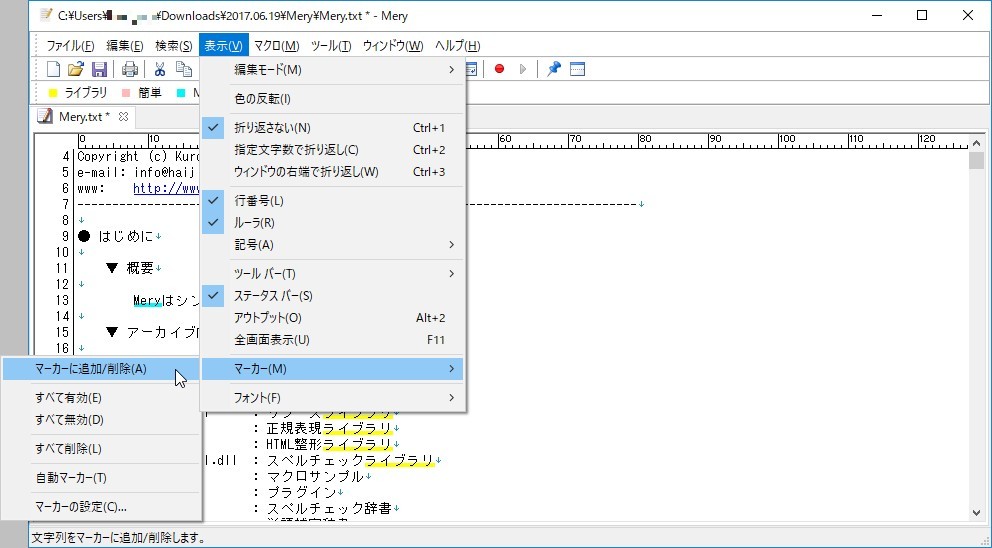Expand the 編集モード(M) submenu
Image resolution: width=992 pixels, height=548 pixels.
[x=332, y=70]
